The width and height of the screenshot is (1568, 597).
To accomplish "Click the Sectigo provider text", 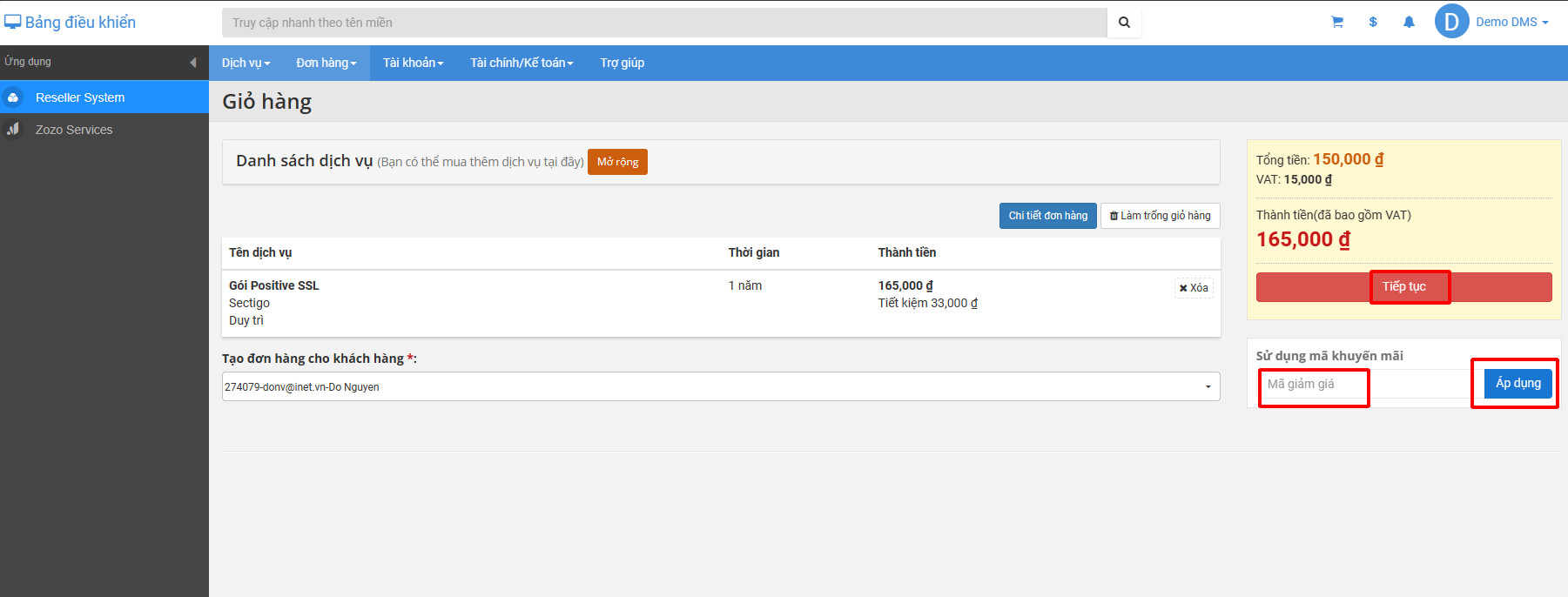I will pyautogui.click(x=249, y=303).
